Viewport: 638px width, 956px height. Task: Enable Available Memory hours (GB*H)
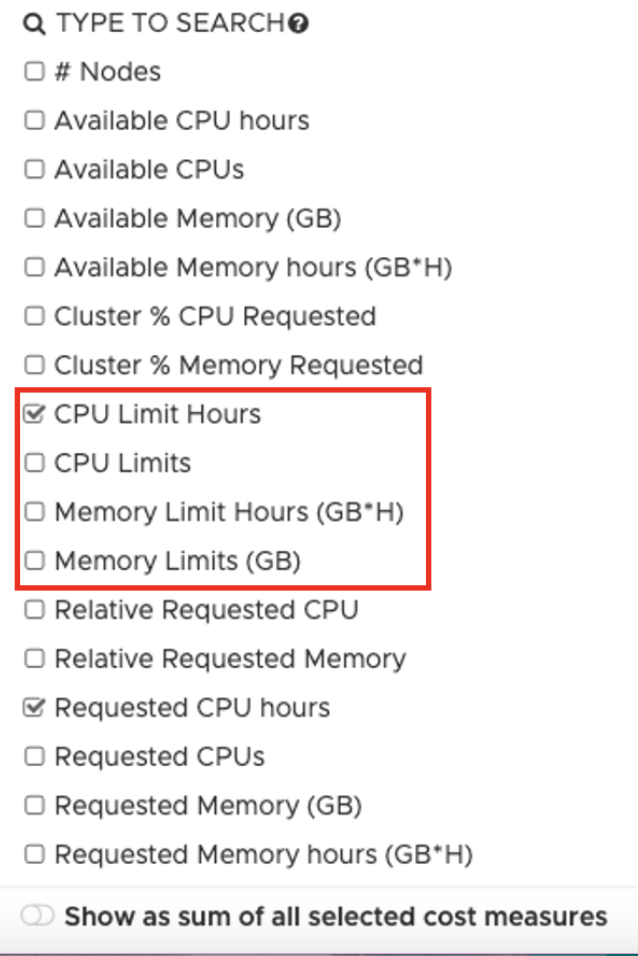[34, 267]
